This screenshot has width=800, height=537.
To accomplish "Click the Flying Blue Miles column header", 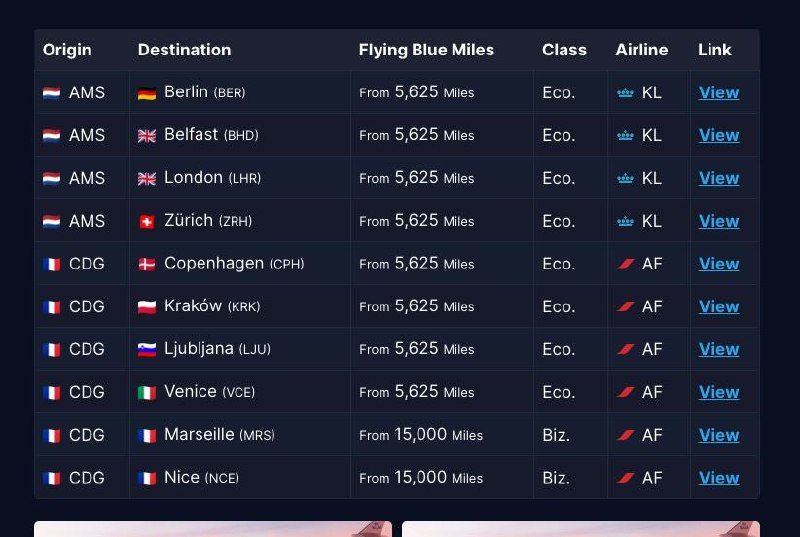I will click(426, 50).
